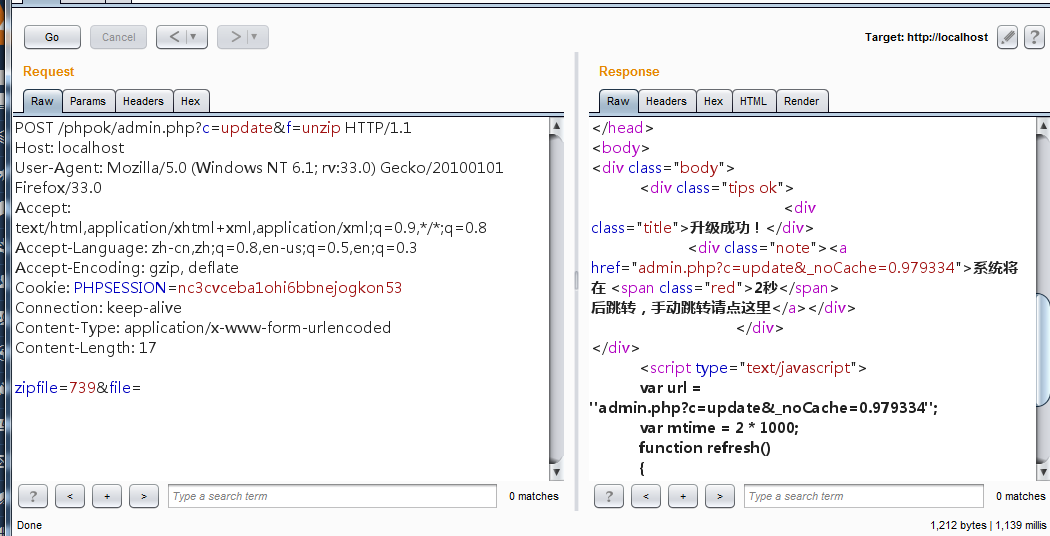Focus the Request search term field
This screenshot has height=536, width=1050.
tap(332, 496)
